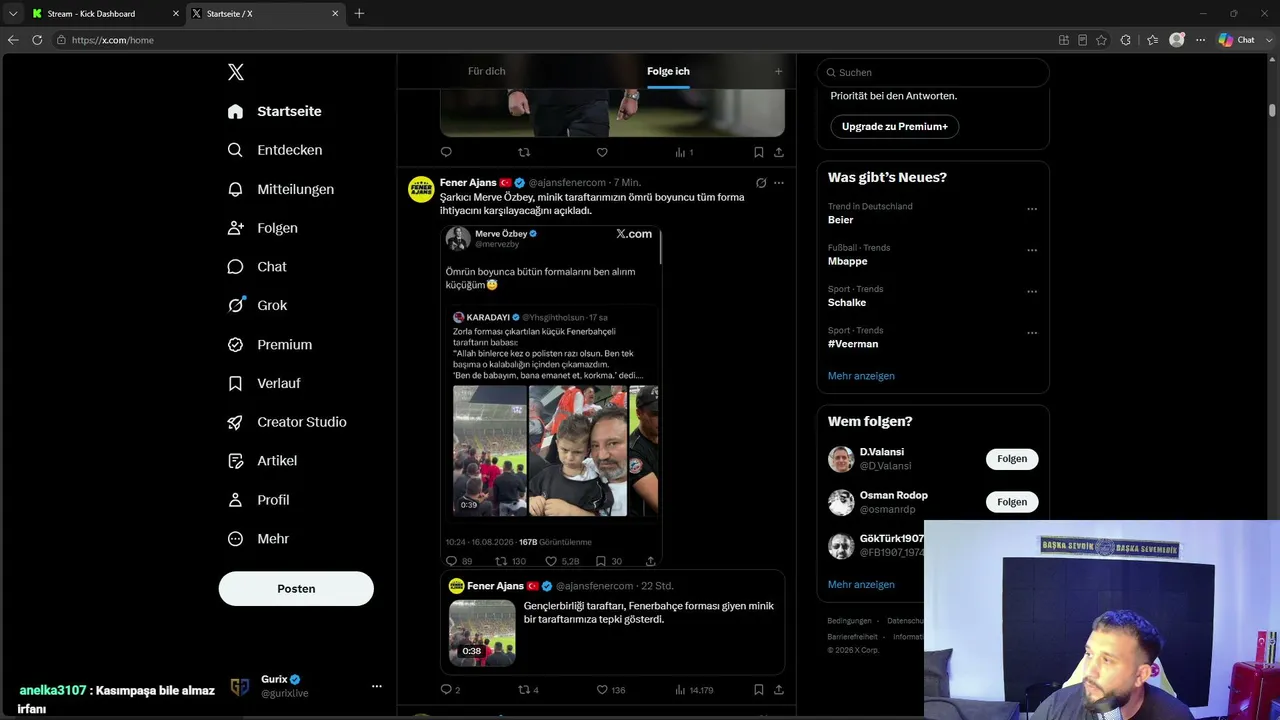Reload the page with refresh icon
The height and width of the screenshot is (720, 1280).
click(37, 40)
